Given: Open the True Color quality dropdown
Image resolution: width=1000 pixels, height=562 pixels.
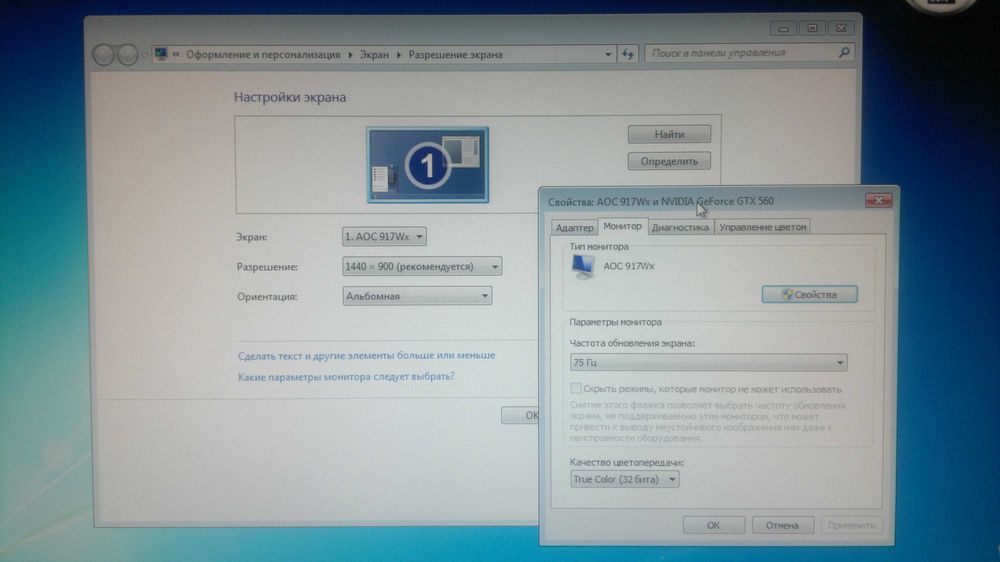Looking at the screenshot, I should point(624,479).
